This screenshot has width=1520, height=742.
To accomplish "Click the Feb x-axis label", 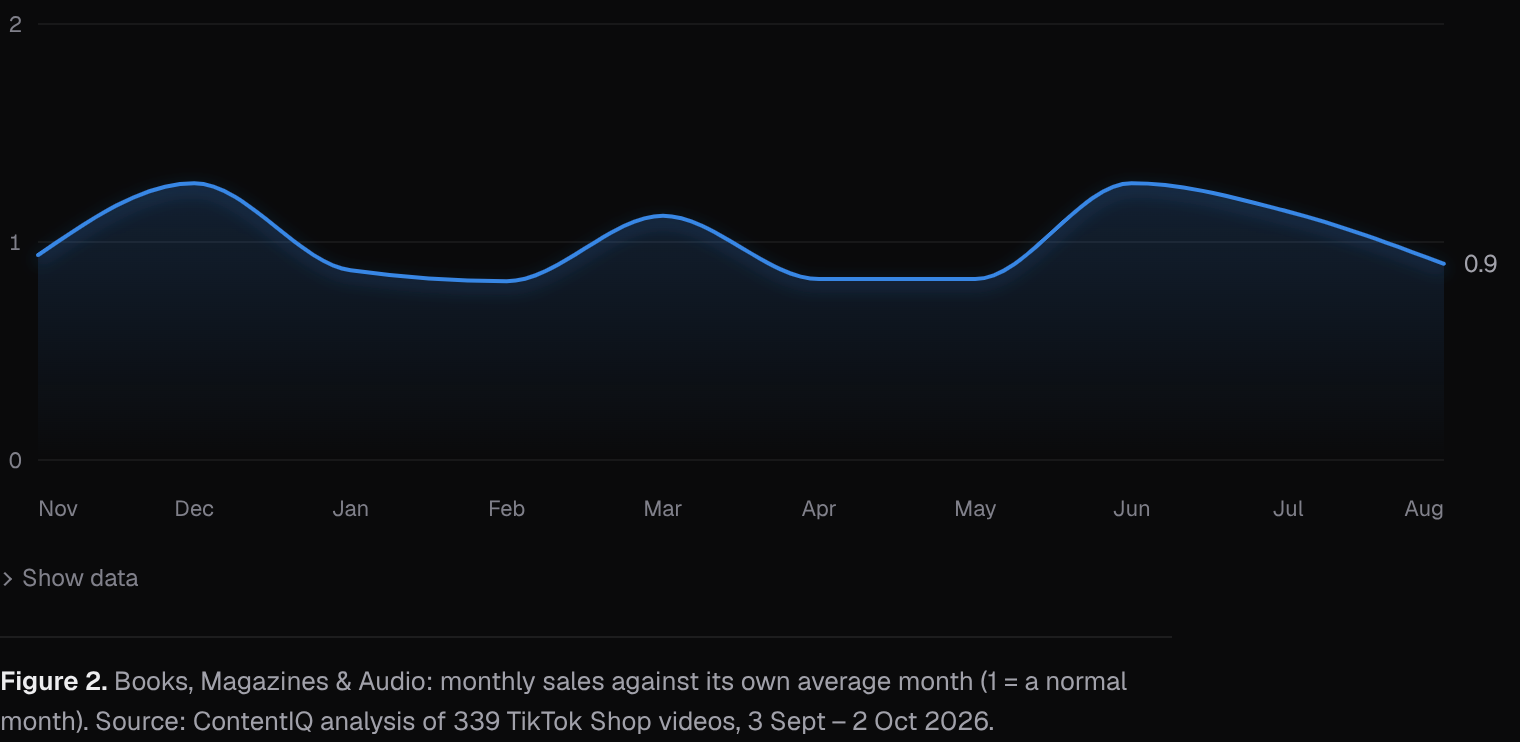I will 506,508.
